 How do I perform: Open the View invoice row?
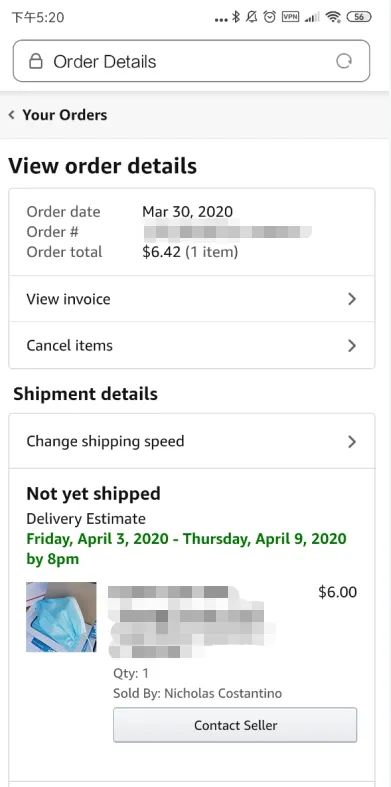tap(192, 299)
